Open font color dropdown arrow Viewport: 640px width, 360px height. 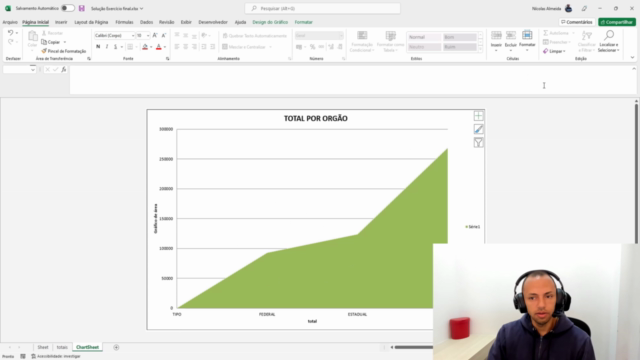(x=165, y=47)
